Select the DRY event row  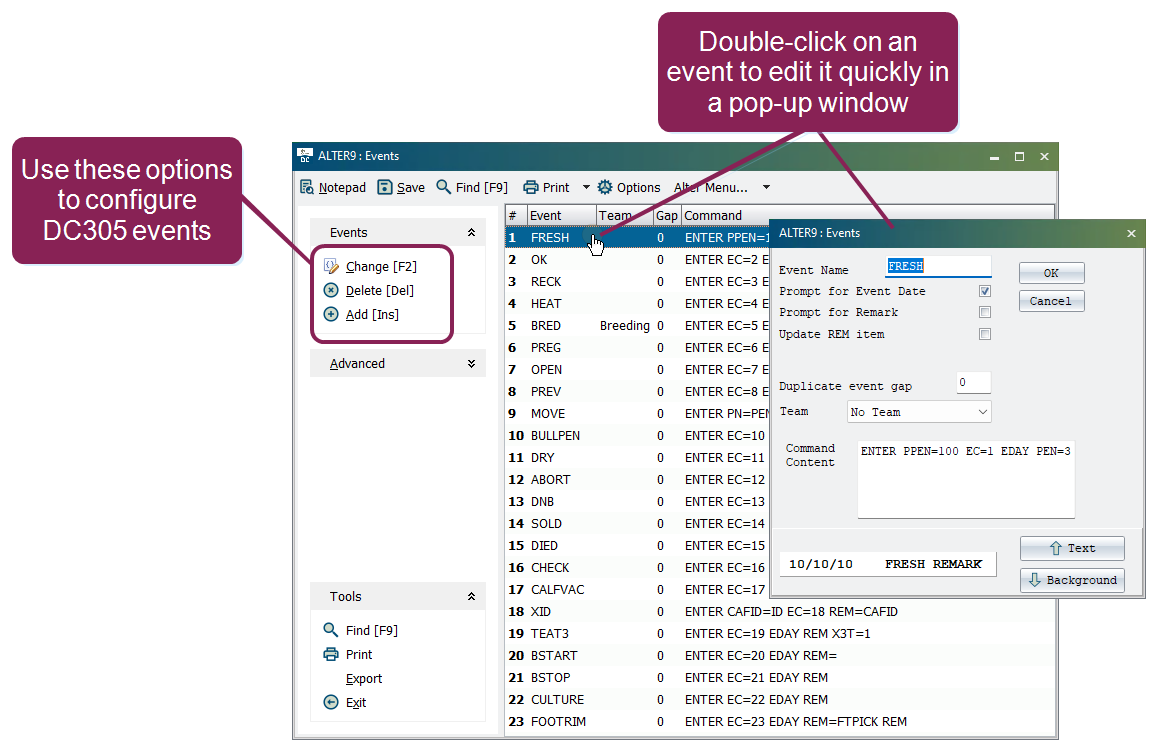637,458
